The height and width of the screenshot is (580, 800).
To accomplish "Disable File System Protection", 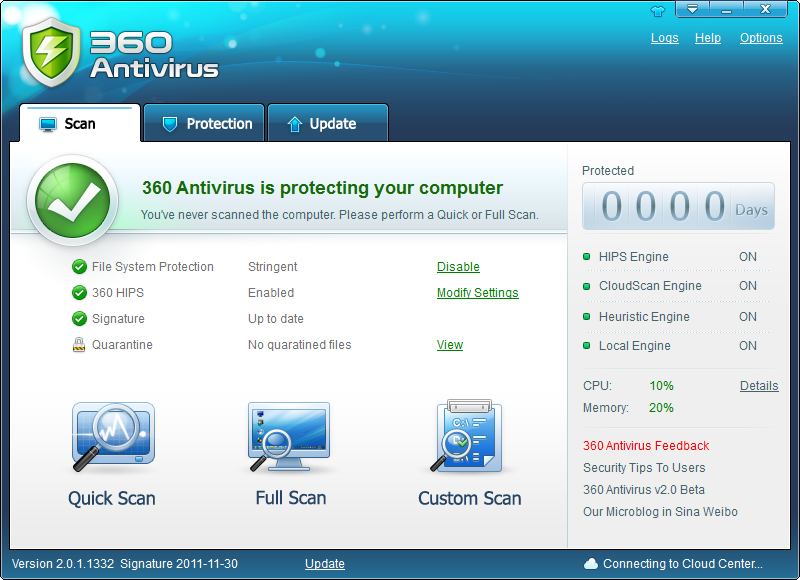I will (x=458, y=267).
